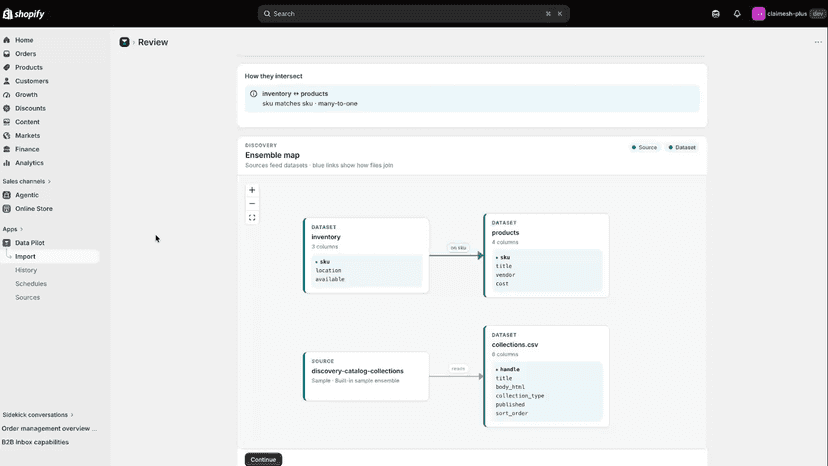
Task: Click the Analytics bar chart icon
Action: point(6,163)
